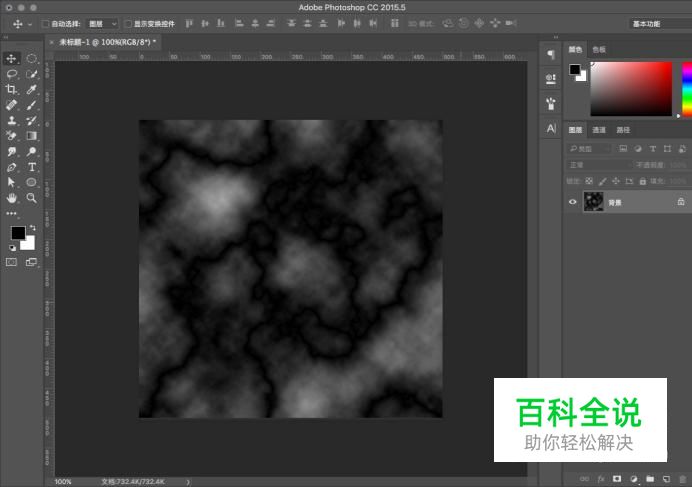692x487 pixels.
Task: Select the Eraser tool
Action: [11, 136]
